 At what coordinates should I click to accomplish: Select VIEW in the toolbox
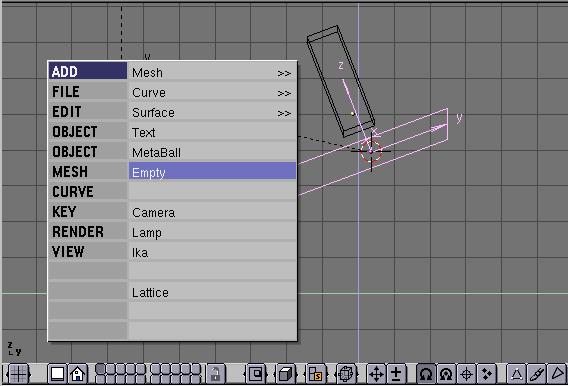(x=88, y=251)
